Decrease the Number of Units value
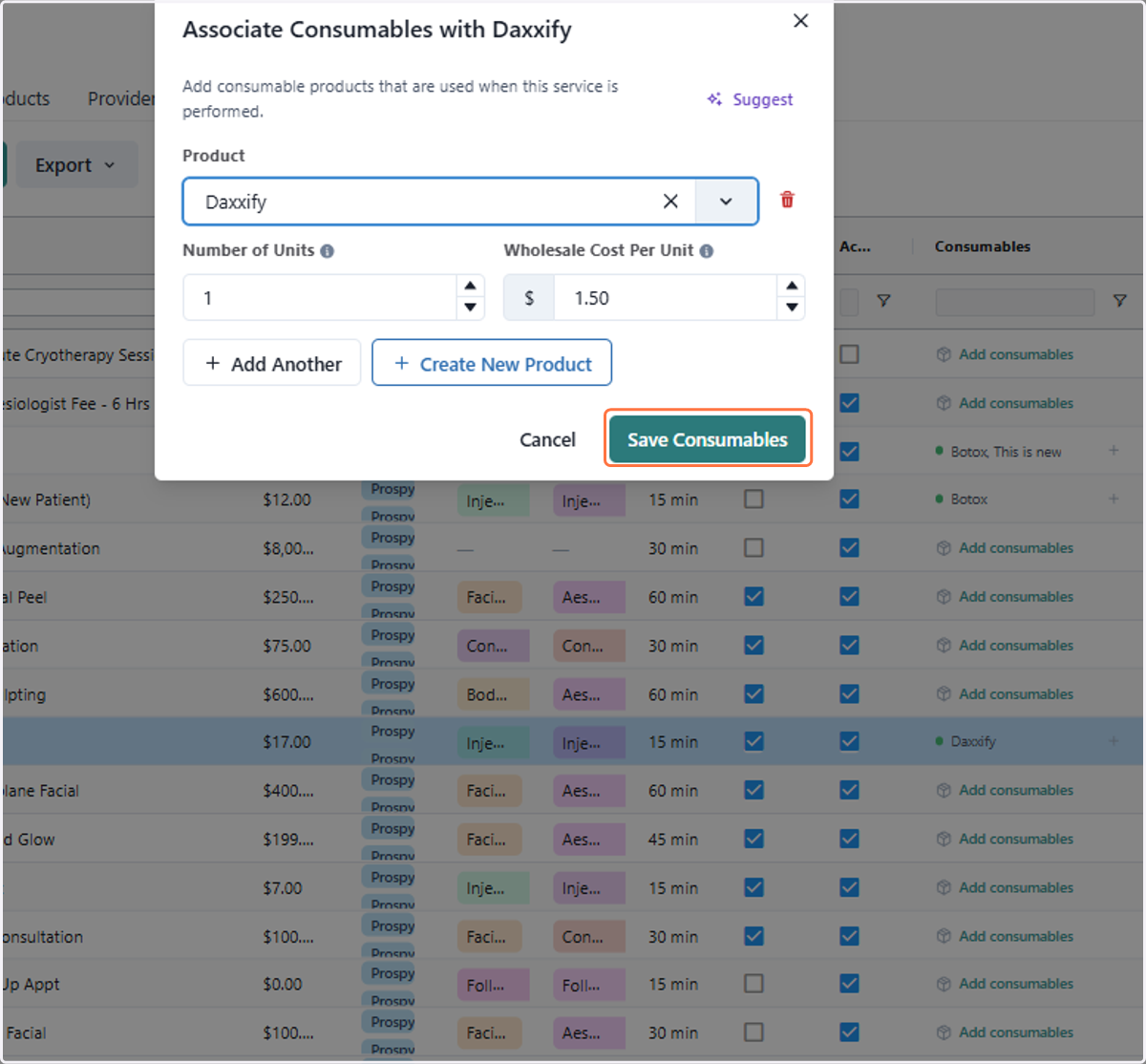The image size is (1146, 1064). tap(470, 308)
